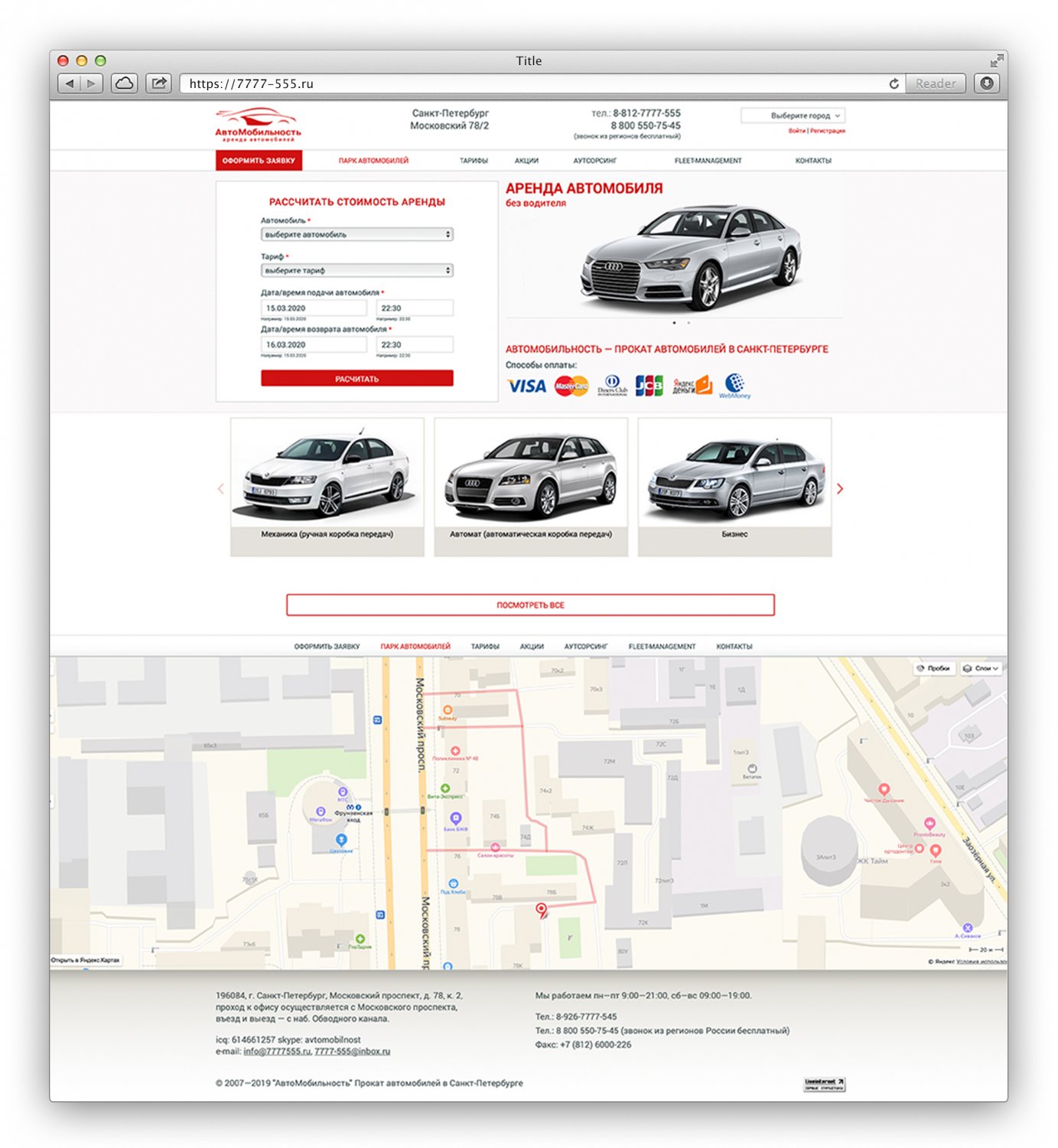
Task: Expand the Слои map layers dropdown
Action: [x=981, y=668]
